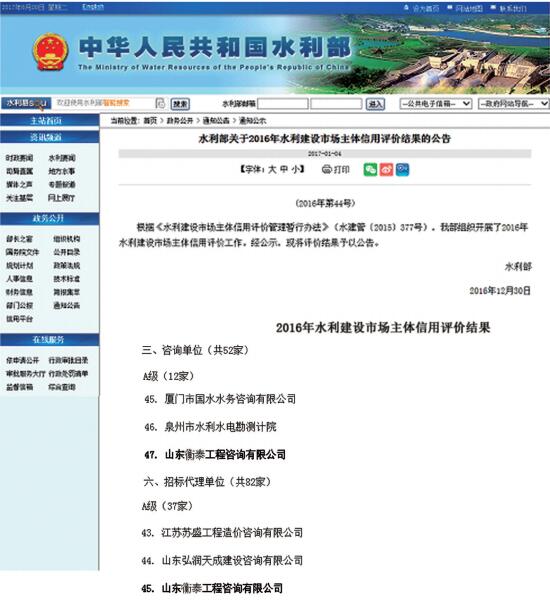Set font size to medium 中
This screenshot has height=614, width=550.
pos(284,170)
